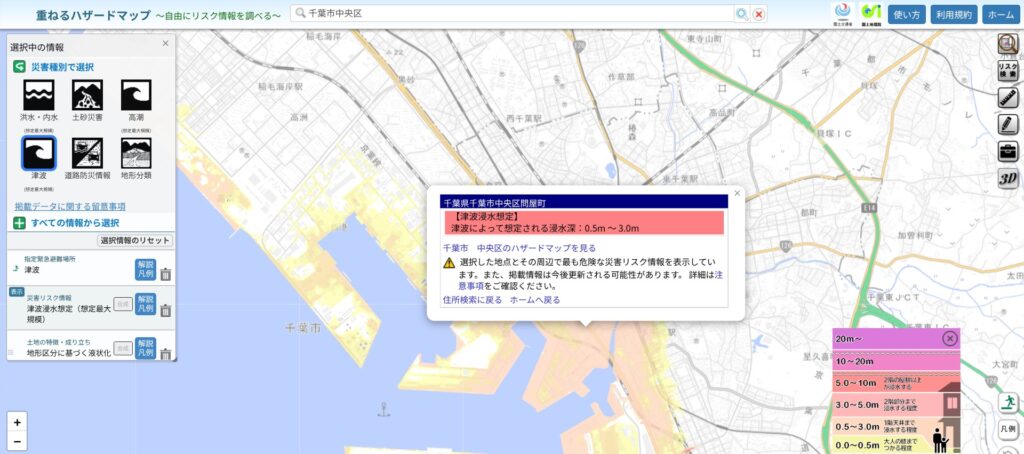Click the anchor symbol in the harbor
1024x454 pixels.
(x=383, y=410)
